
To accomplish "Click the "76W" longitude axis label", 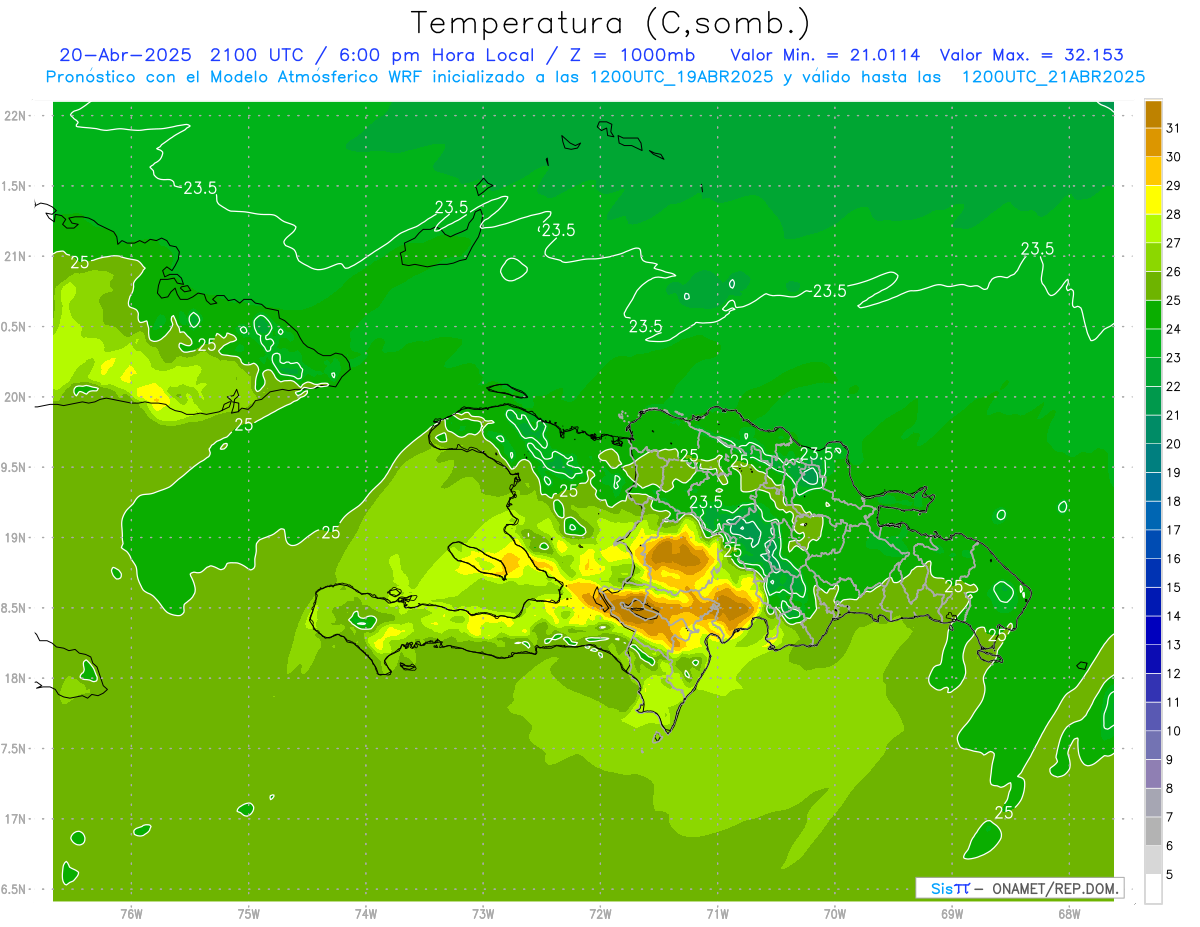I will (131, 914).
